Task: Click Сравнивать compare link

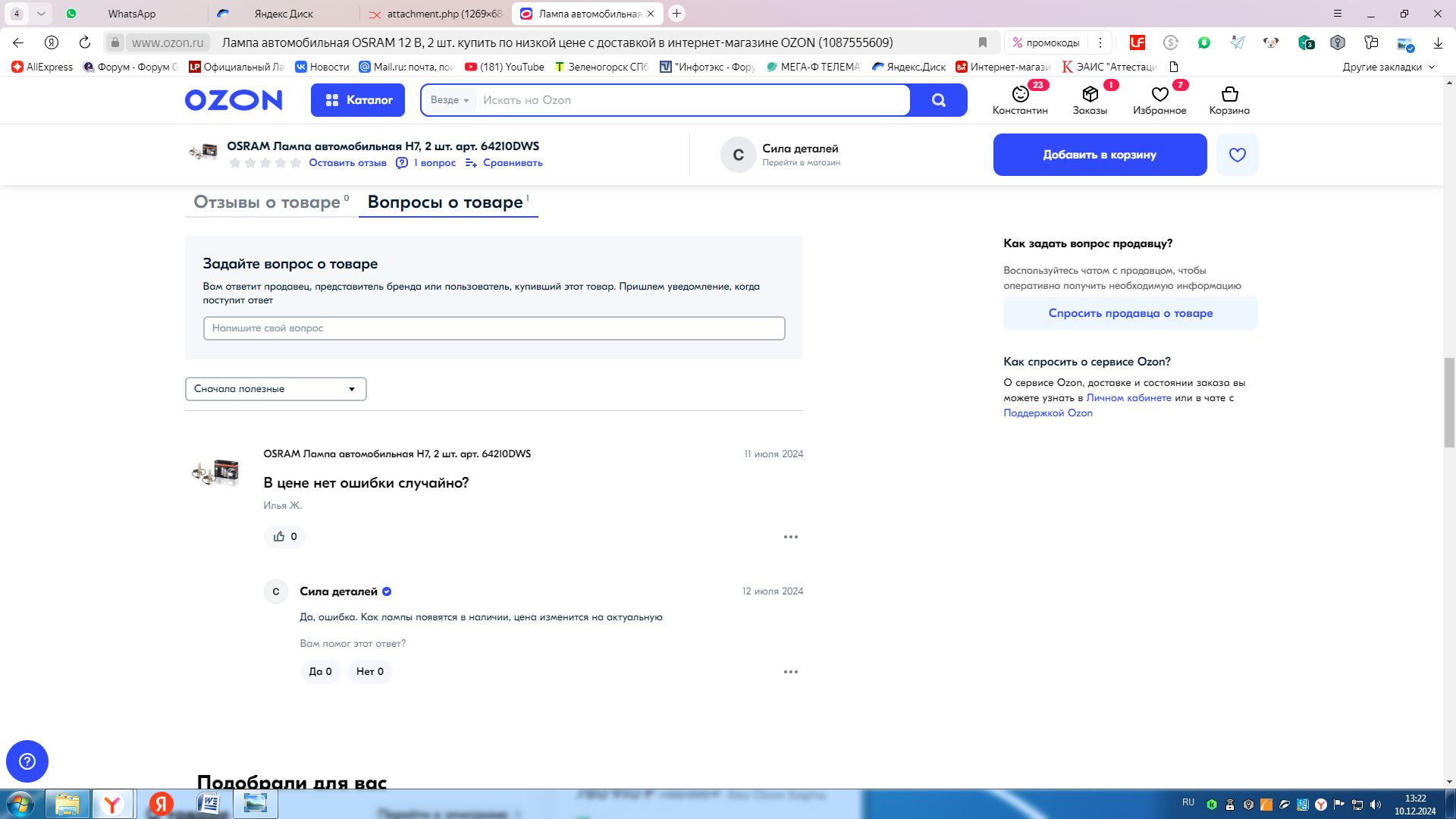Action: click(504, 163)
